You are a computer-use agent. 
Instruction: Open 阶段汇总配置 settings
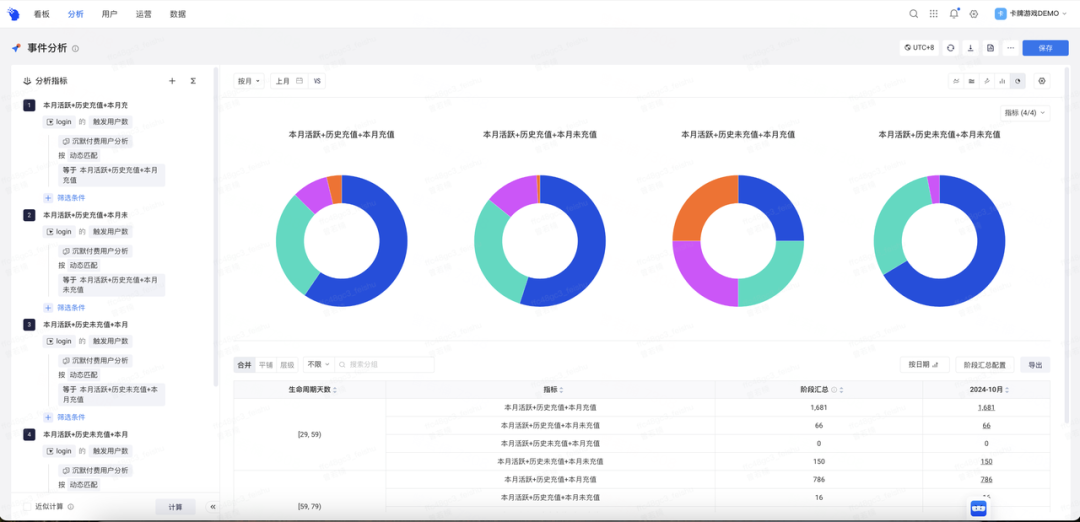tap(985, 365)
